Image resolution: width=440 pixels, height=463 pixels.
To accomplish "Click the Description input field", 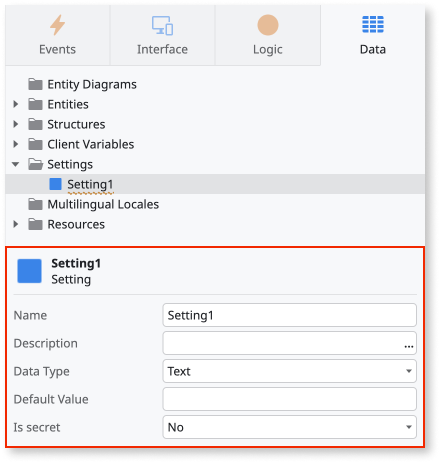I will 289,343.
